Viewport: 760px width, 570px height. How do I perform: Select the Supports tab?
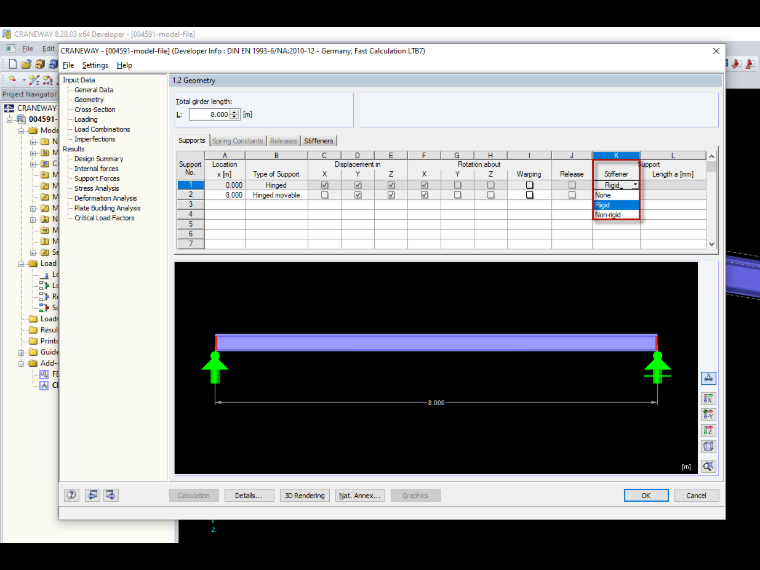tap(191, 140)
